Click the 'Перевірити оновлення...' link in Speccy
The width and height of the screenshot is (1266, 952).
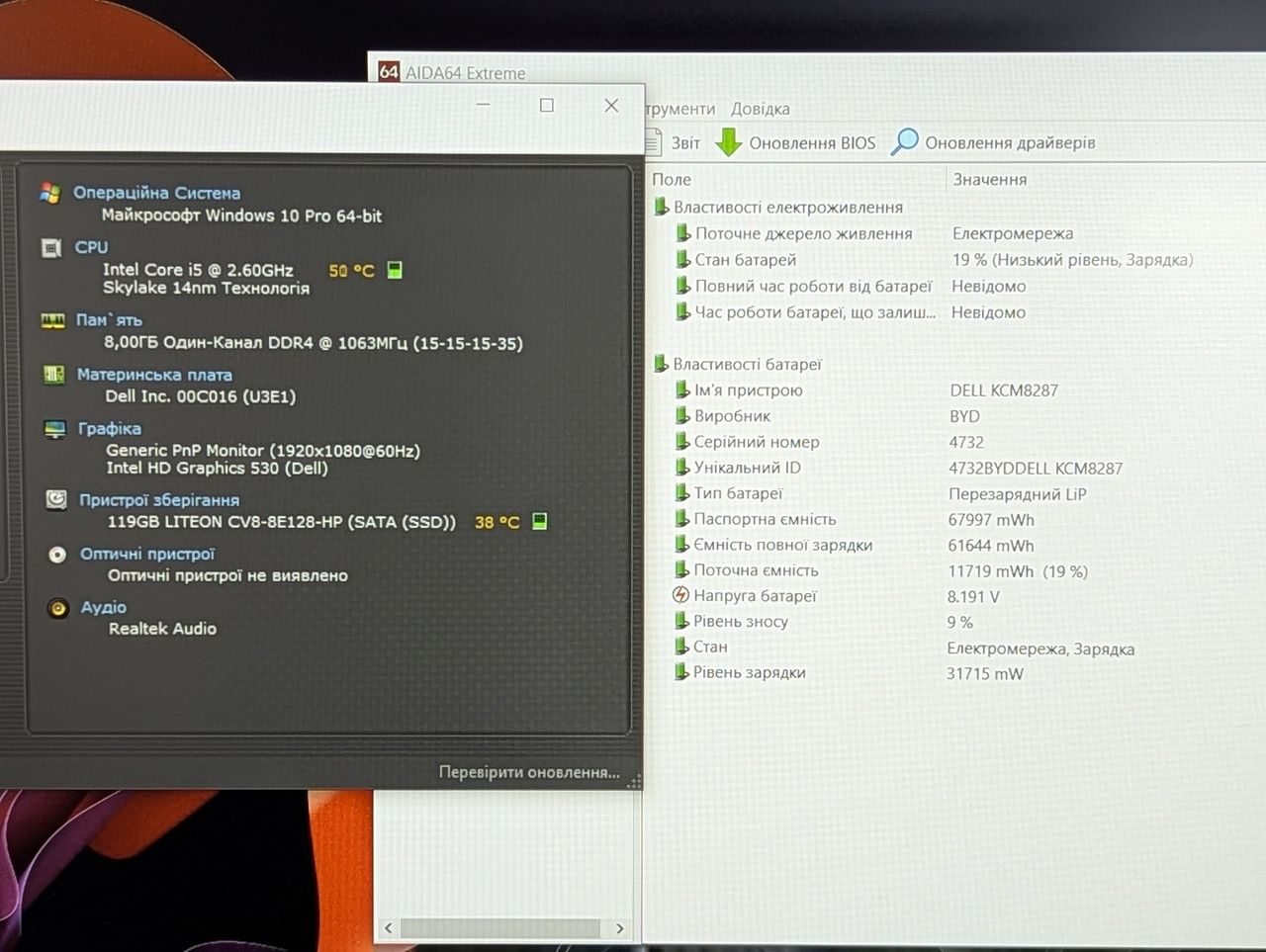click(529, 772)
